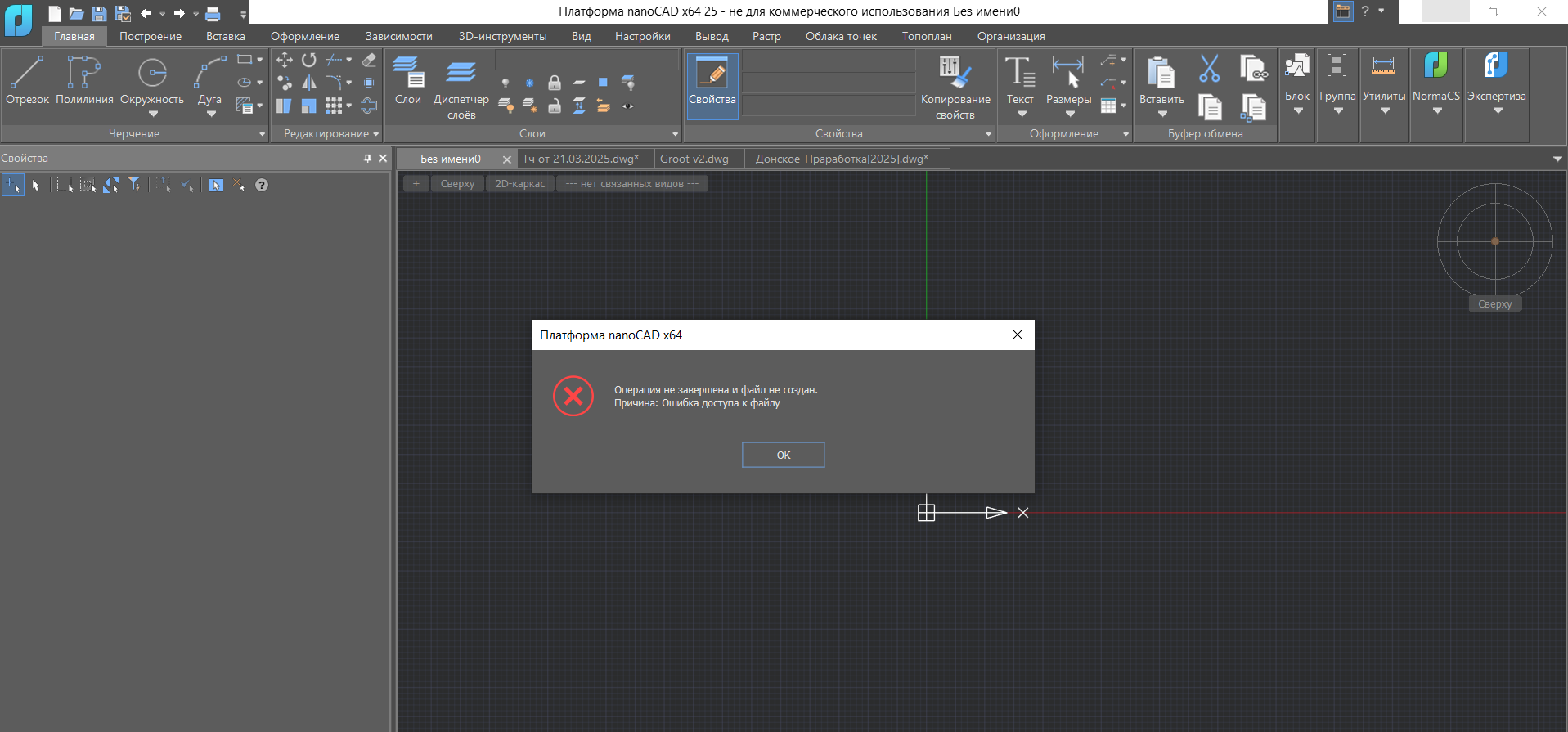Open the rectangle tool dropdown arrow

click(x=260, y=60)
